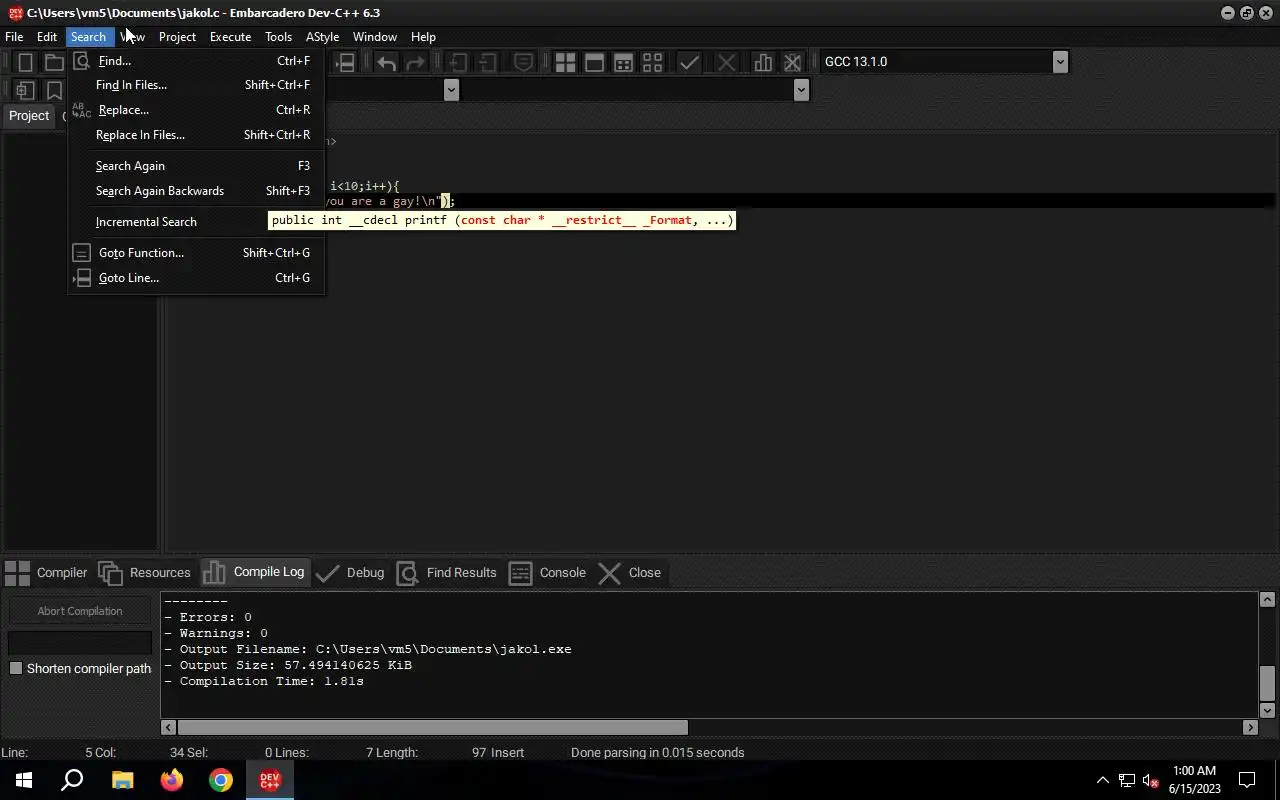Click the Firefox icon in the taskbar
This screenshot has height=800, width=1280.
pos(172,780)
